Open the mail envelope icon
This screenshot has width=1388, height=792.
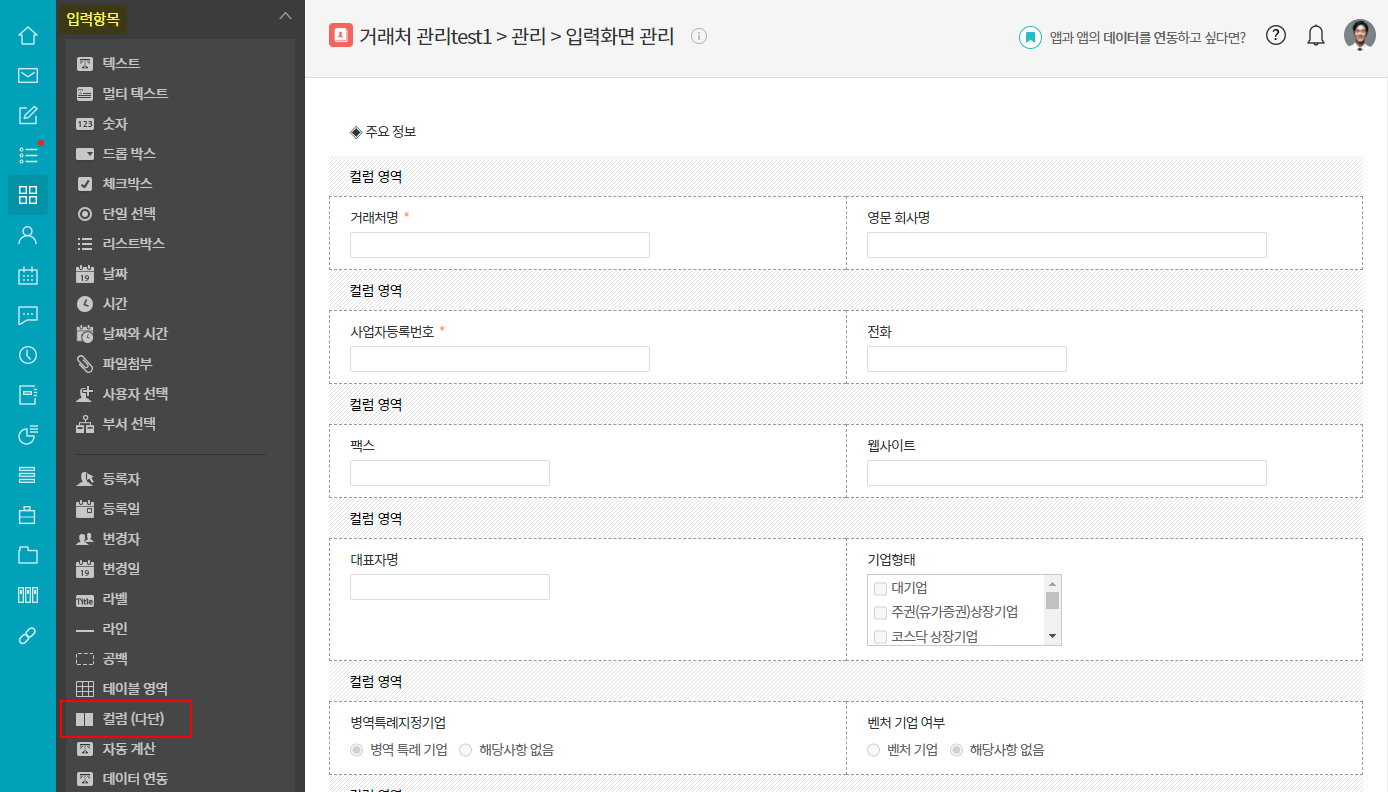click(x=28, y=75)
